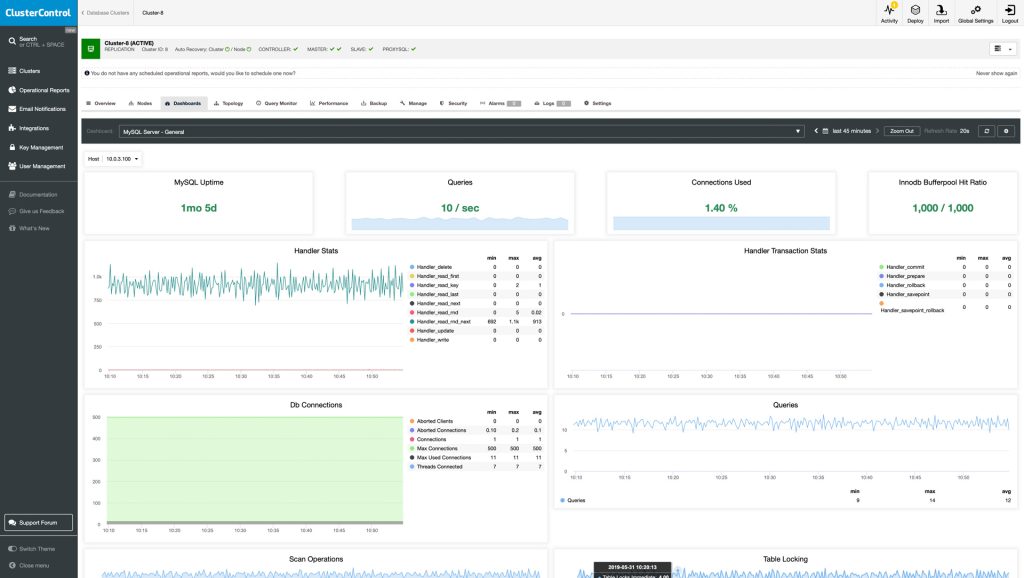Dismiss the operational reports banner via Never show again

coord(996,71)
